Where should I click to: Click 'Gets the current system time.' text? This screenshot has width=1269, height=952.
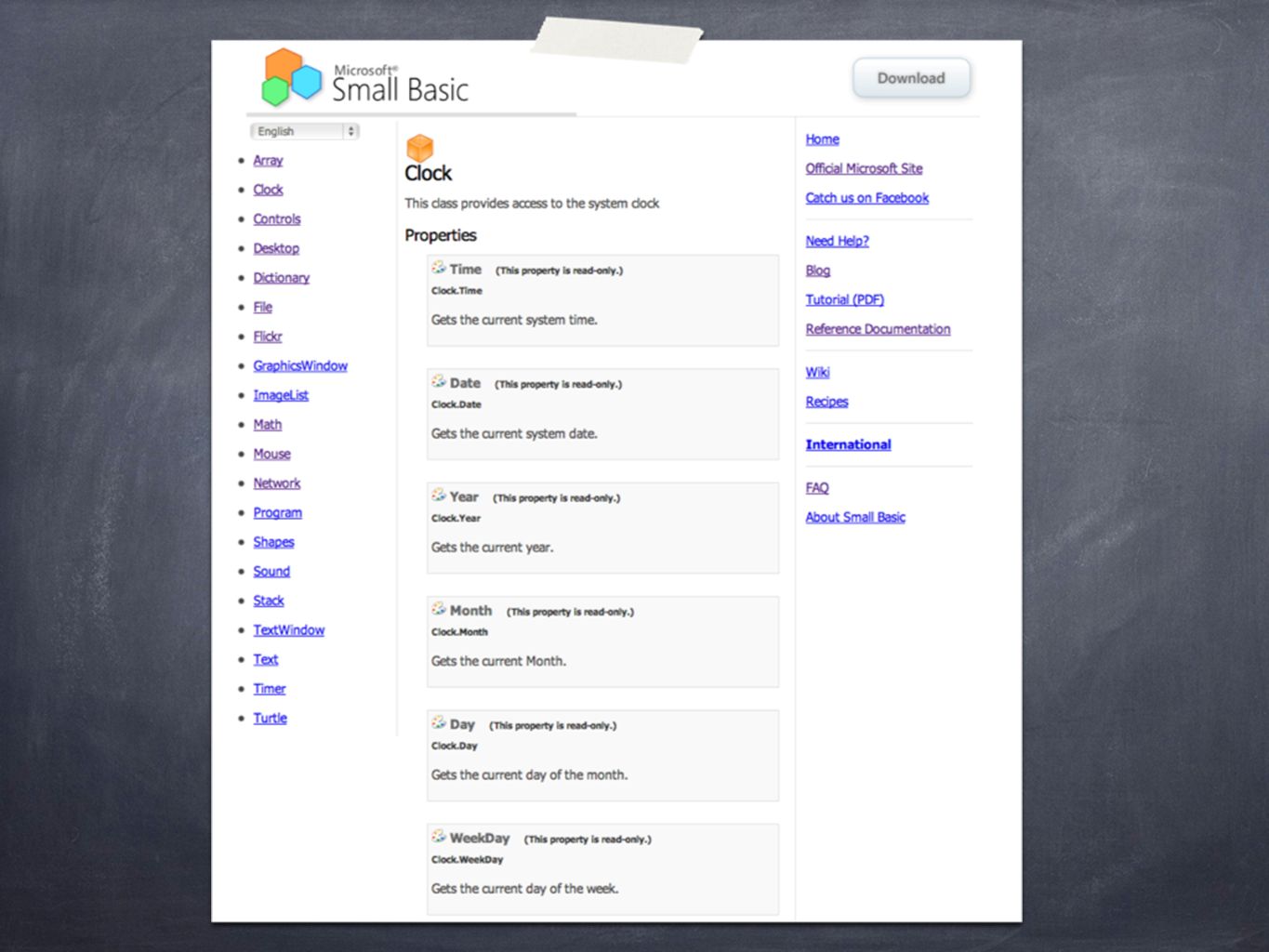pos(514,320)
